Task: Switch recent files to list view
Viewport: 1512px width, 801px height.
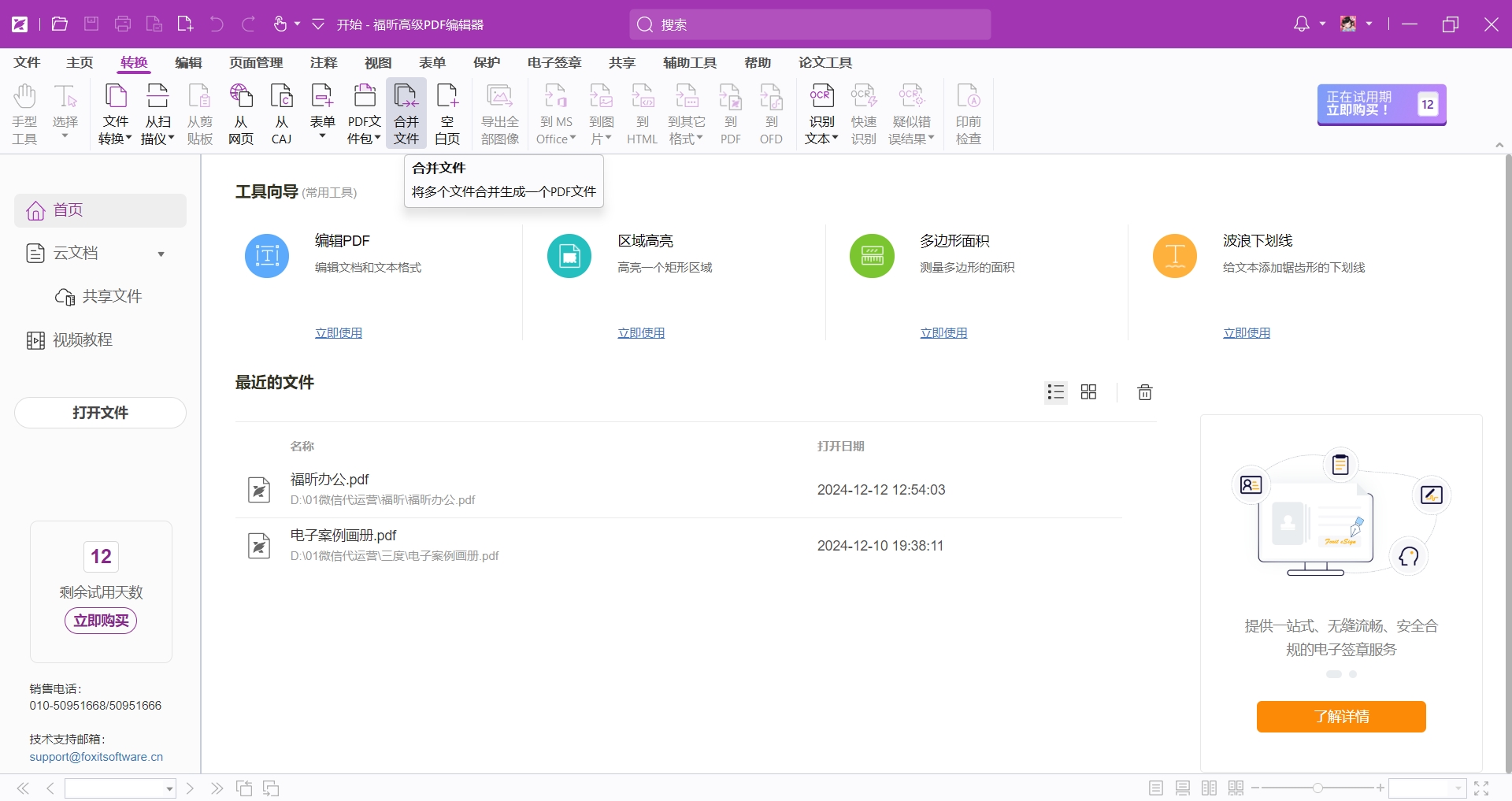Action: (x=1056, y=392)
